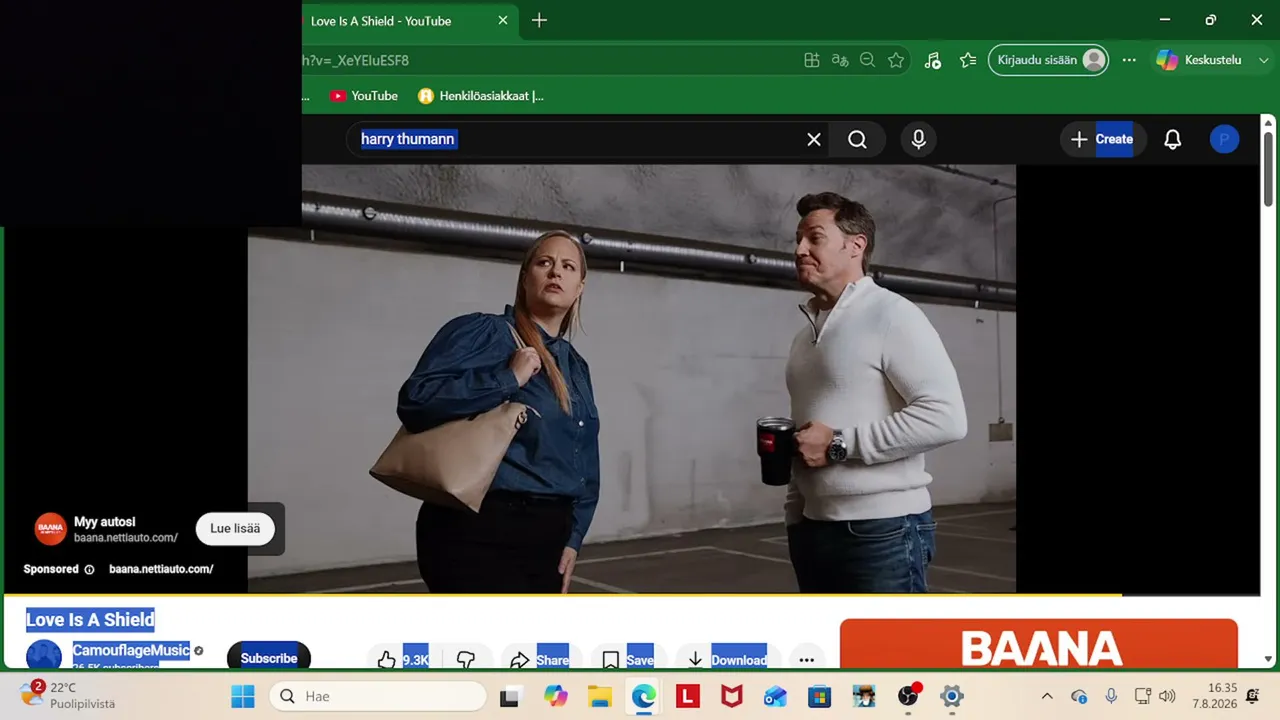Open the weather widget showing 22°C
1280x720 pixels.
tap(68, 695)
